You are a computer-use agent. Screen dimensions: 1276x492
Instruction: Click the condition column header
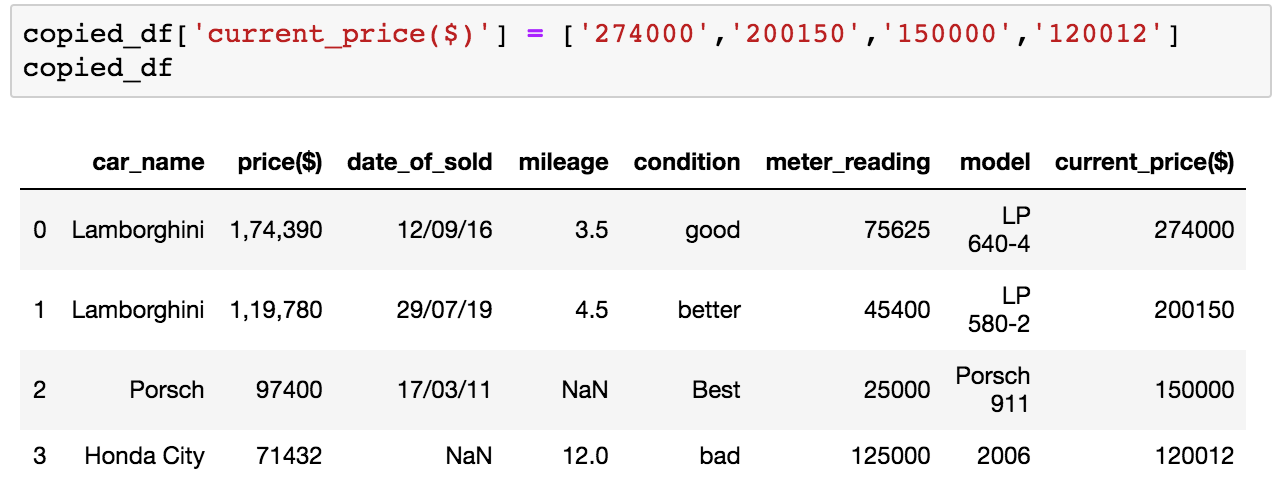pos(687,162)
